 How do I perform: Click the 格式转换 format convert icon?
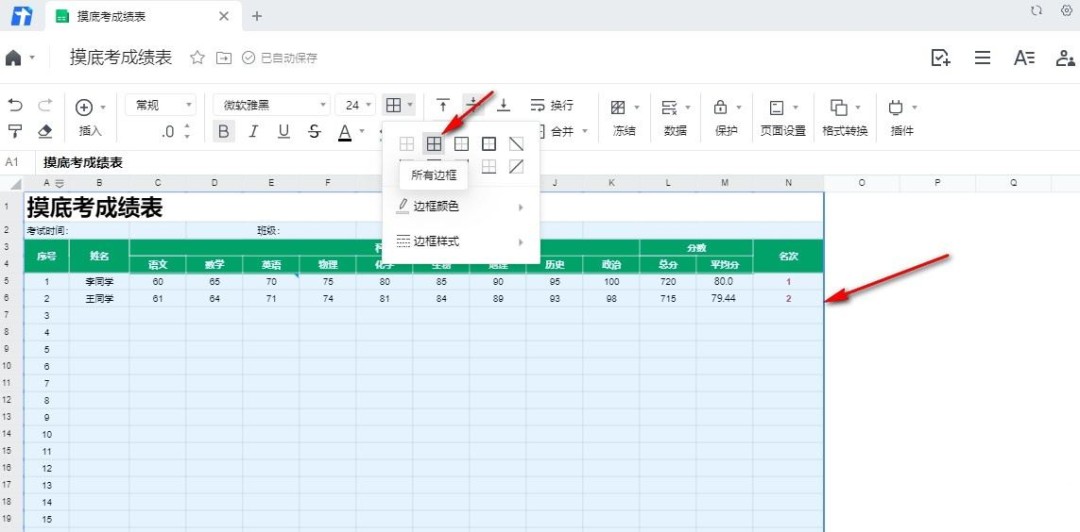[838, 108]
